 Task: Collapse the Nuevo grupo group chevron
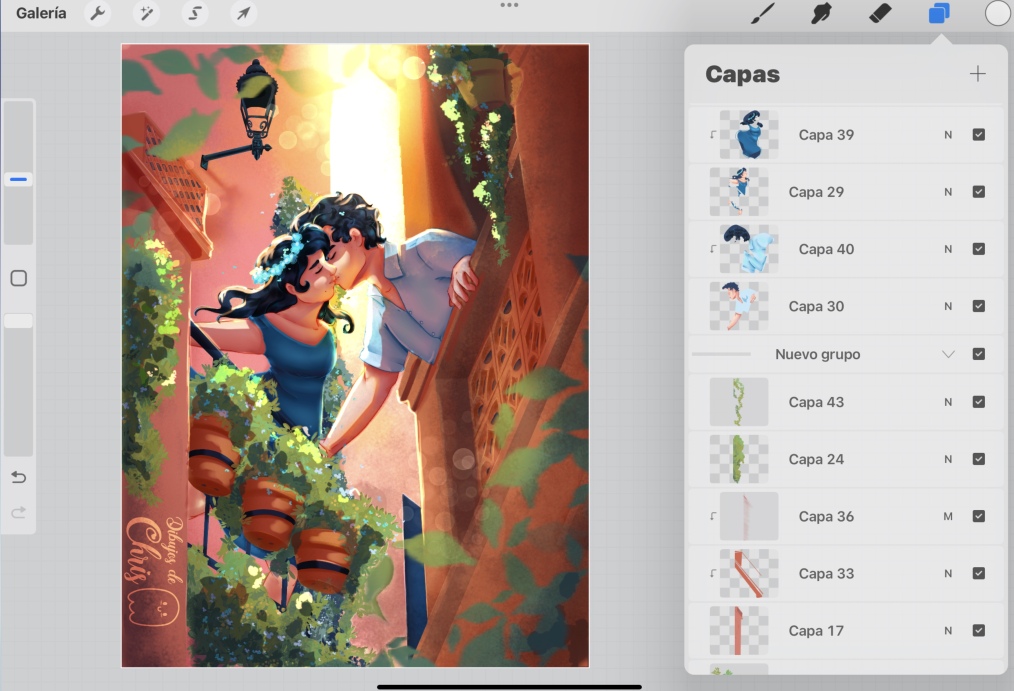(x=948, y=354)
